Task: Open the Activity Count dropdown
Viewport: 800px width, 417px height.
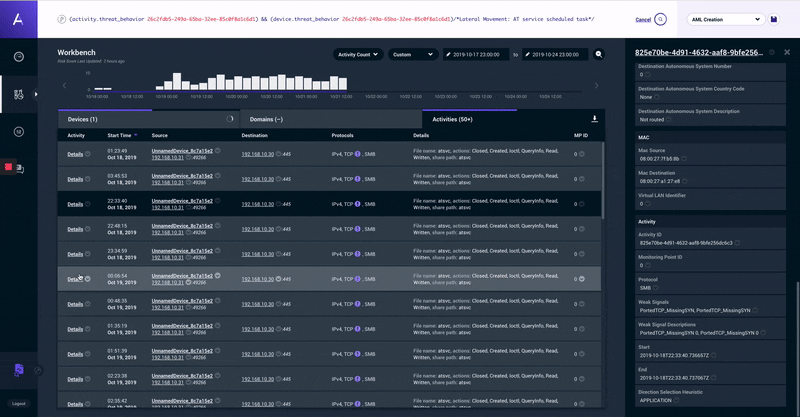Action: [x=358, y=55]
